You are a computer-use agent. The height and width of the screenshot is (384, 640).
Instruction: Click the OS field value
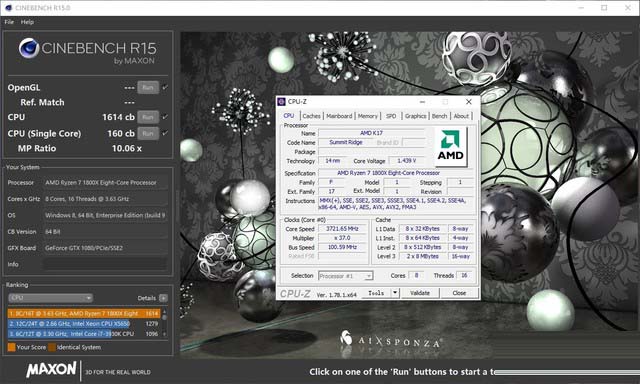pyautogui.click(x=105, y=215)
